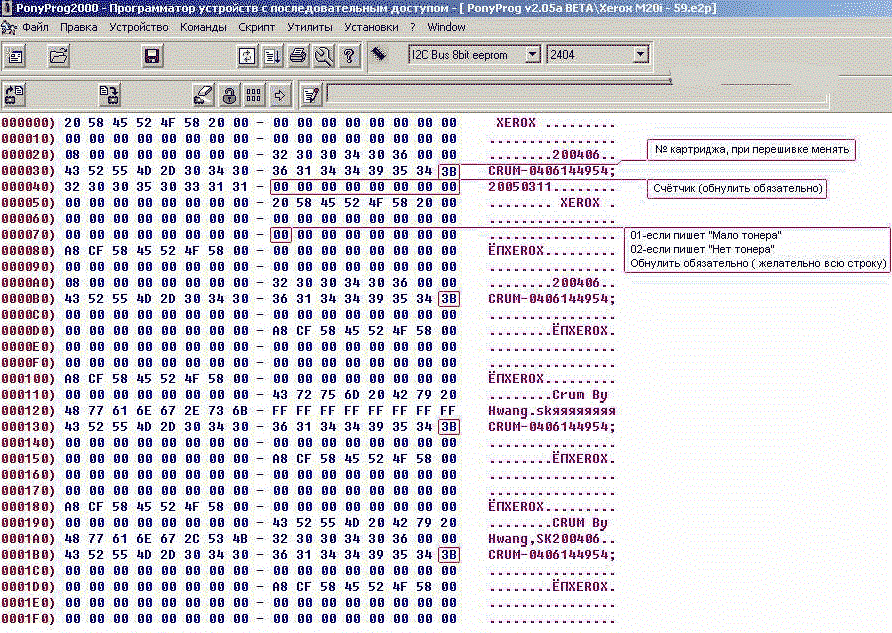Click the empty note text field in the toolbar
Screen dimensions: 892x633
coord(576,94)
